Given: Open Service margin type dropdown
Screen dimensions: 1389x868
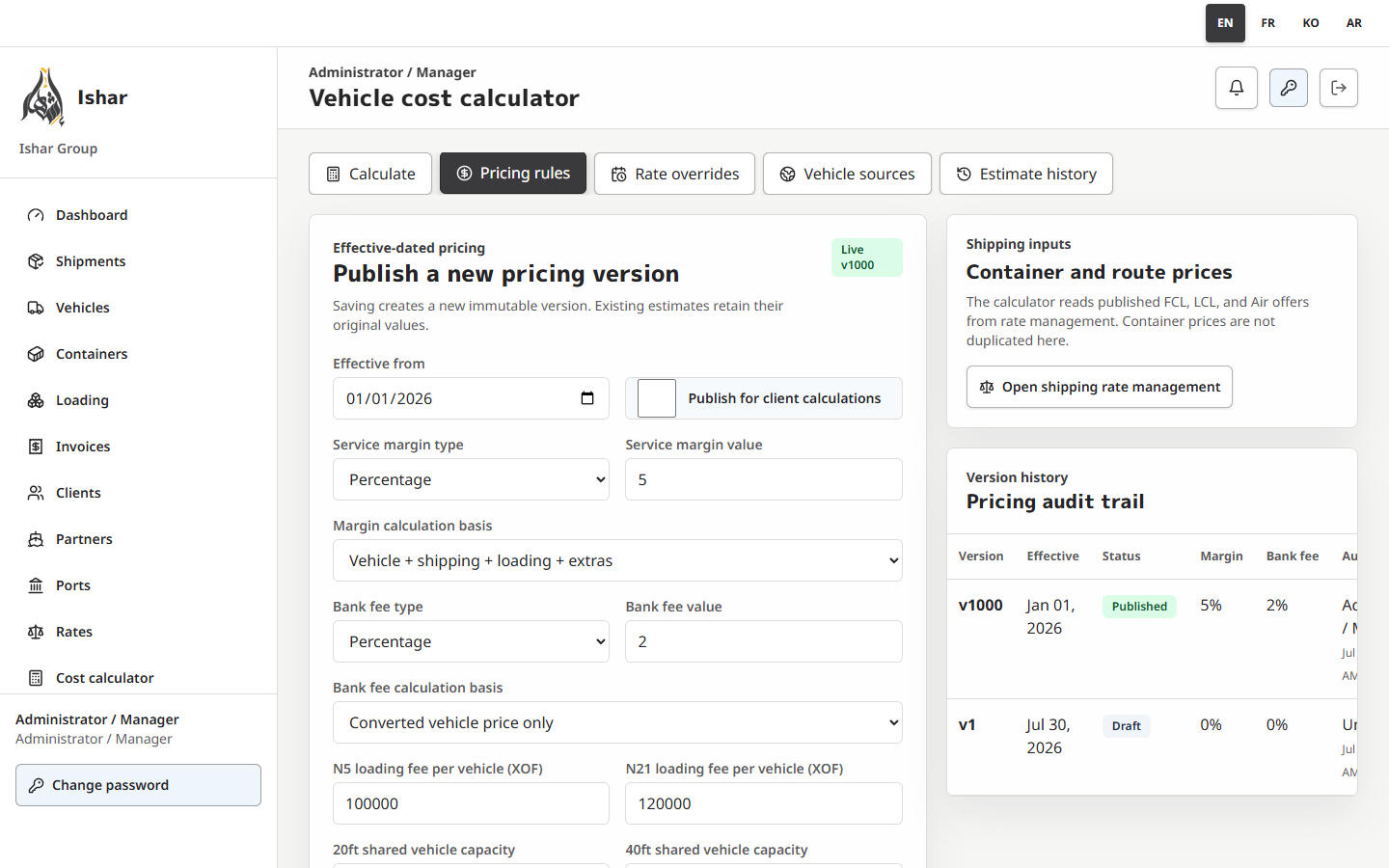Looking at the screenshot, I should (x=471, y=479).
